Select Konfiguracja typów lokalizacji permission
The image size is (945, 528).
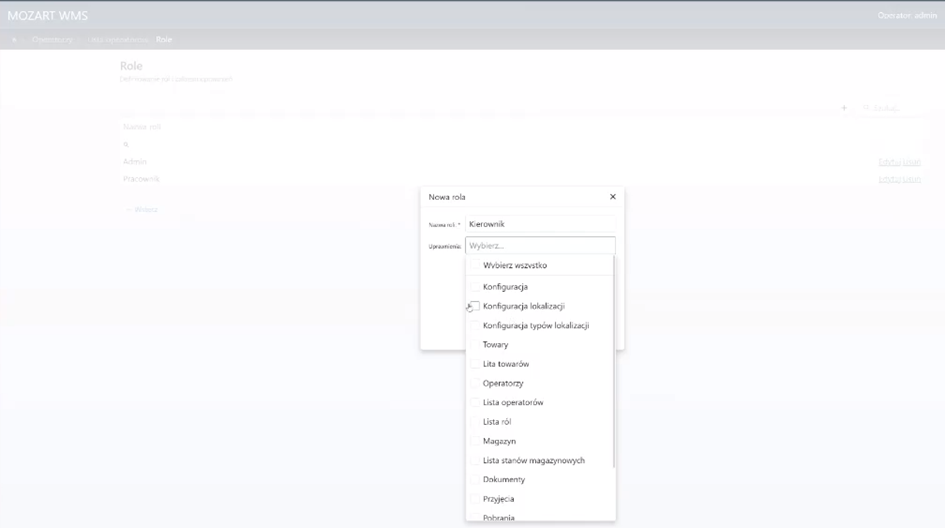[475, 326]
